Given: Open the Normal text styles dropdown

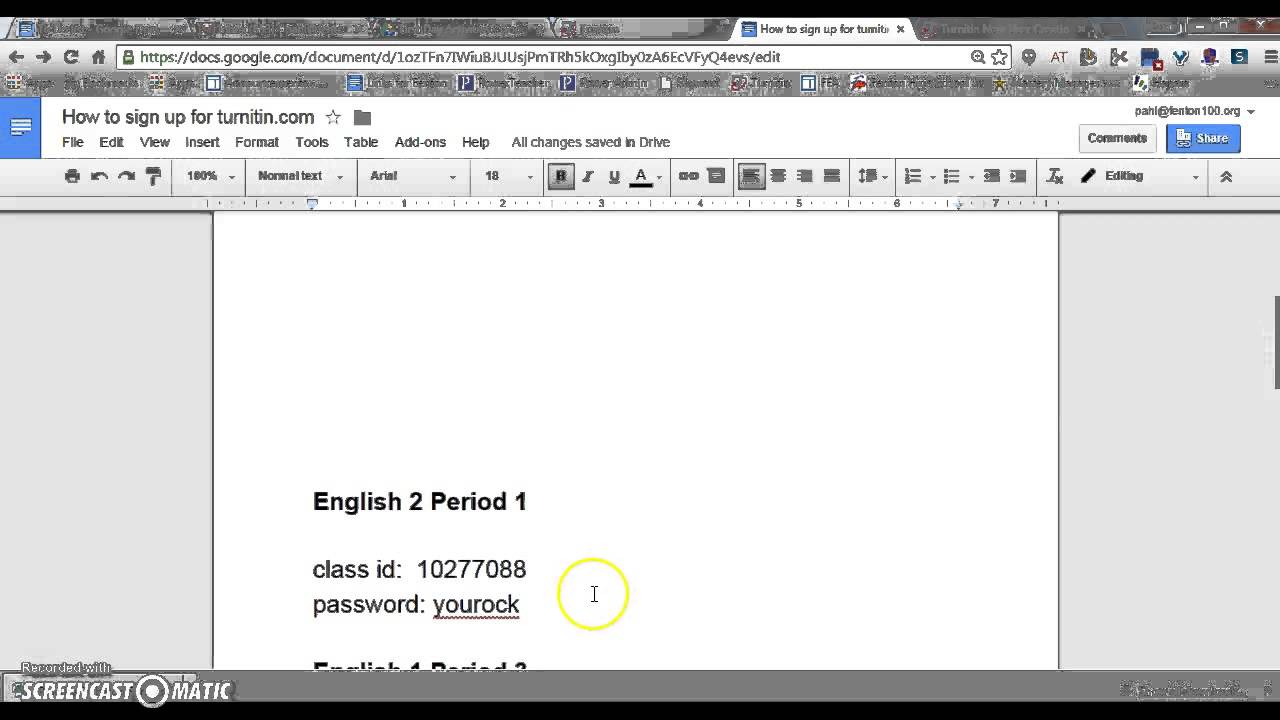Looking at the screenshot, I should click(x=299, y=176).
